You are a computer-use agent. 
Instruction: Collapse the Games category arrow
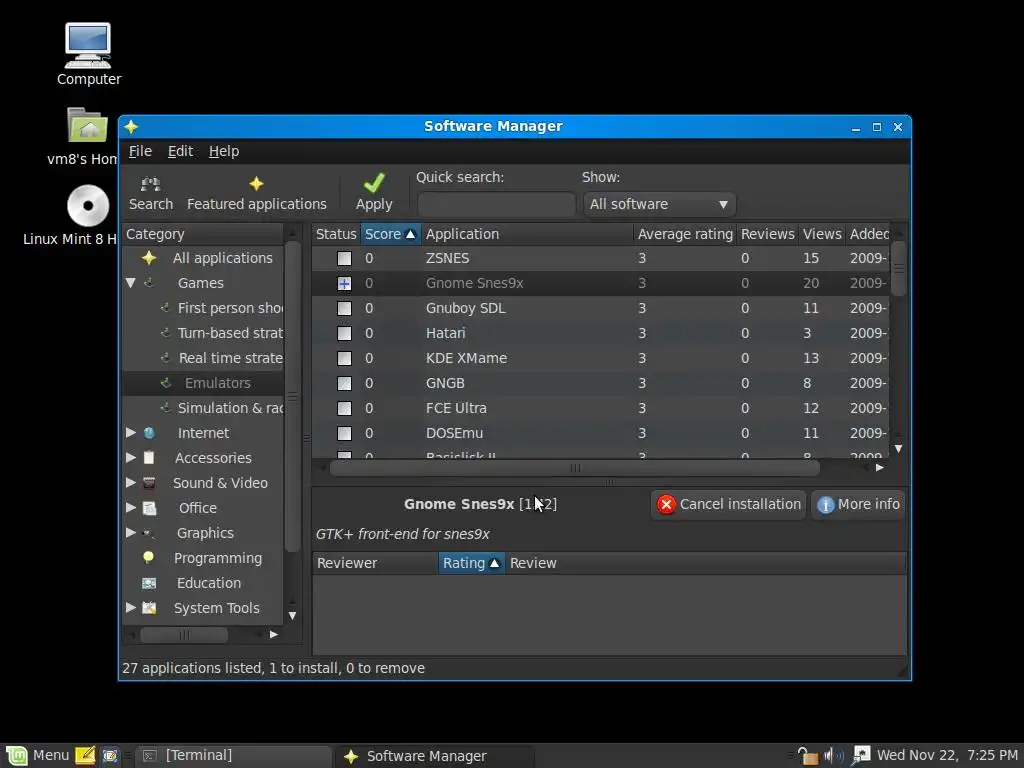131,283
